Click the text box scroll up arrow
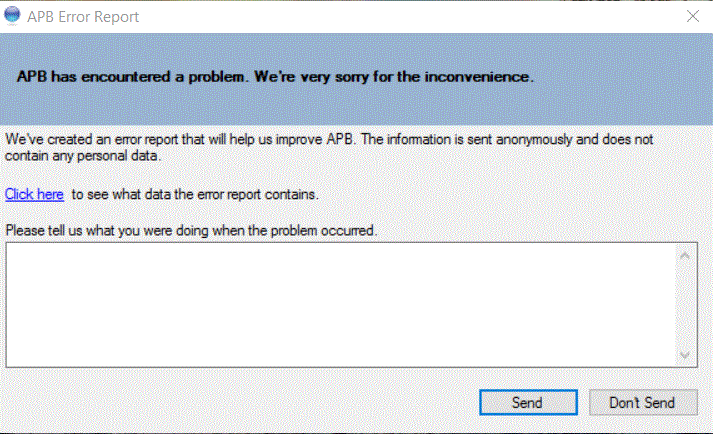This screenshot has height=434, width=713. click(685, 257)
